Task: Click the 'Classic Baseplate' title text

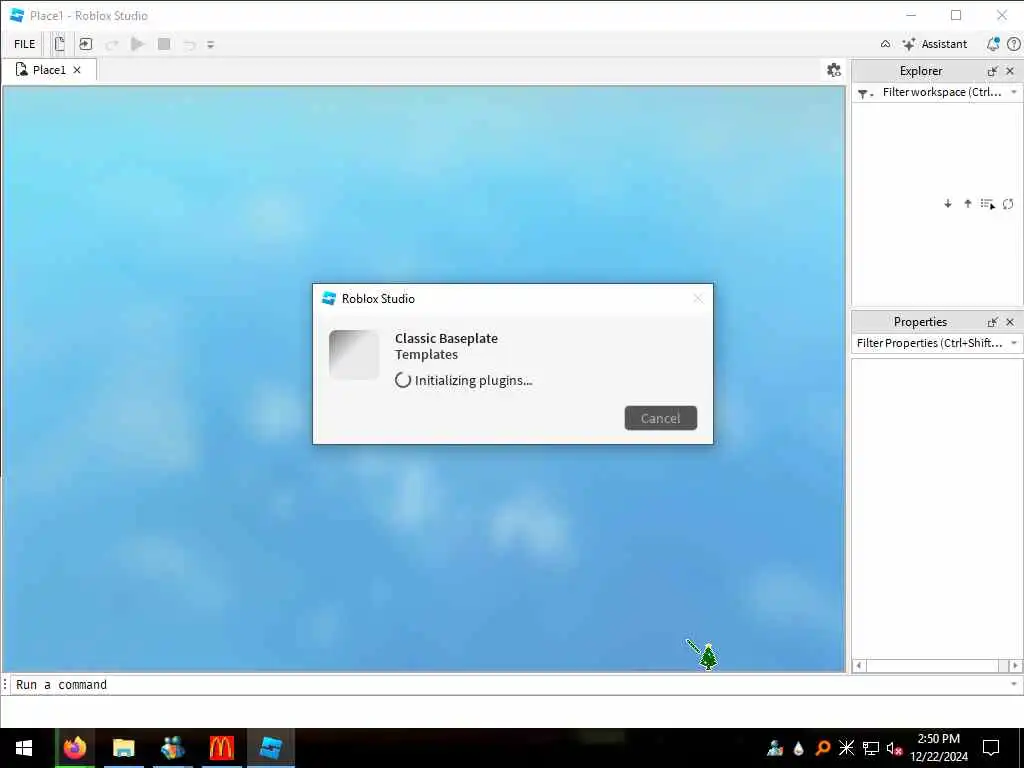Action: coord(446,338)
